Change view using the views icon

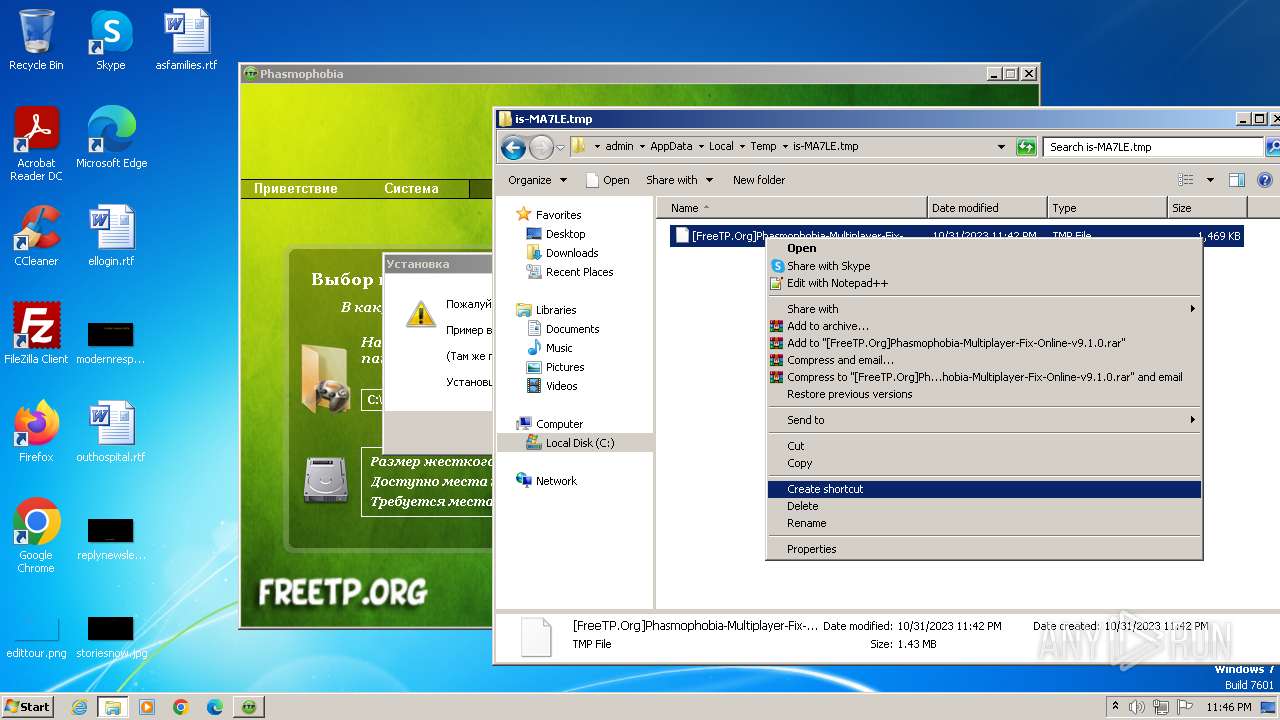coord(1186,180)
